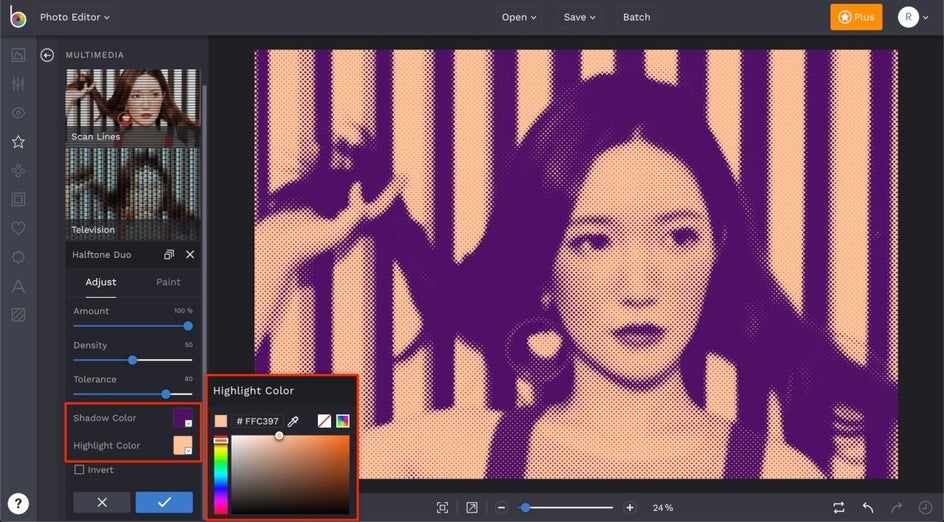The height and width of the screenshot is (522, 944).
Task: Enable the Invert checkbox
Action: (80, 470)
